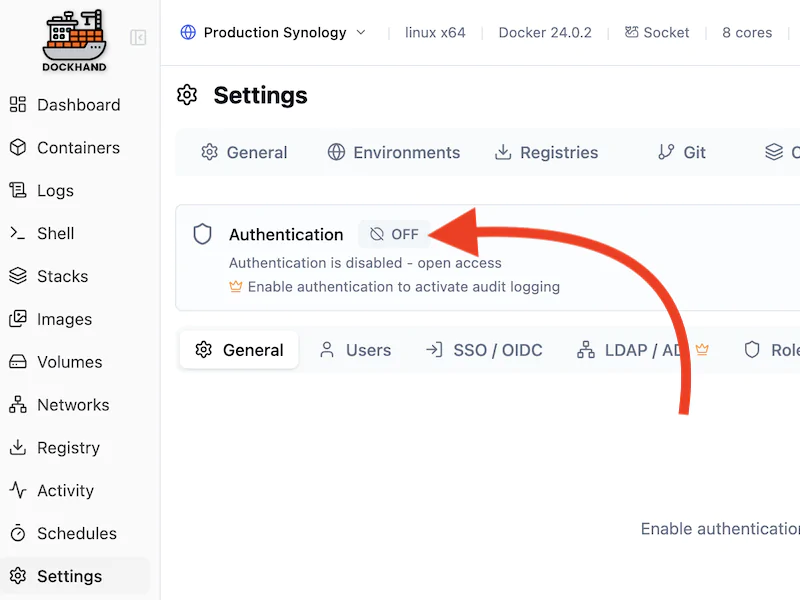Click the Dockhand ship logo
This screenshot has height=600, width=800.
tap(74, 40)
